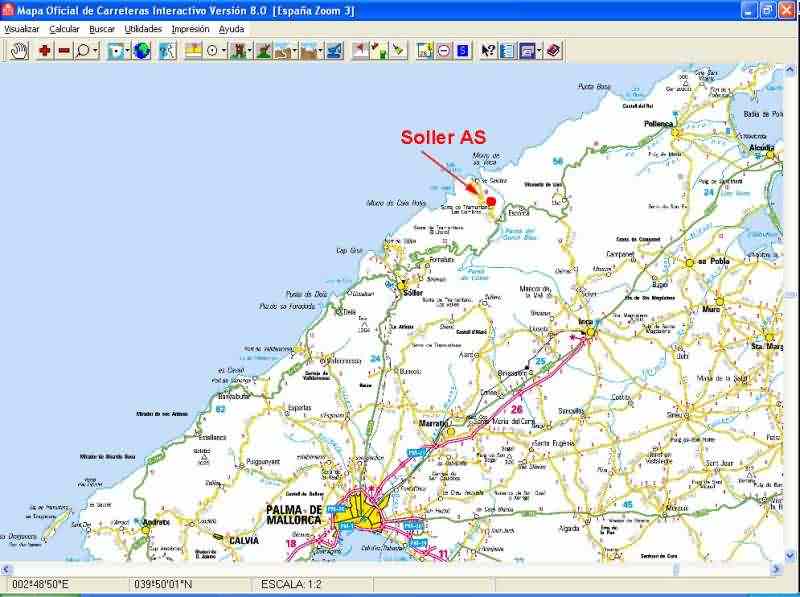The image size is (800, 597).
Task: Click the circle target icon
Action: [212, 51]
